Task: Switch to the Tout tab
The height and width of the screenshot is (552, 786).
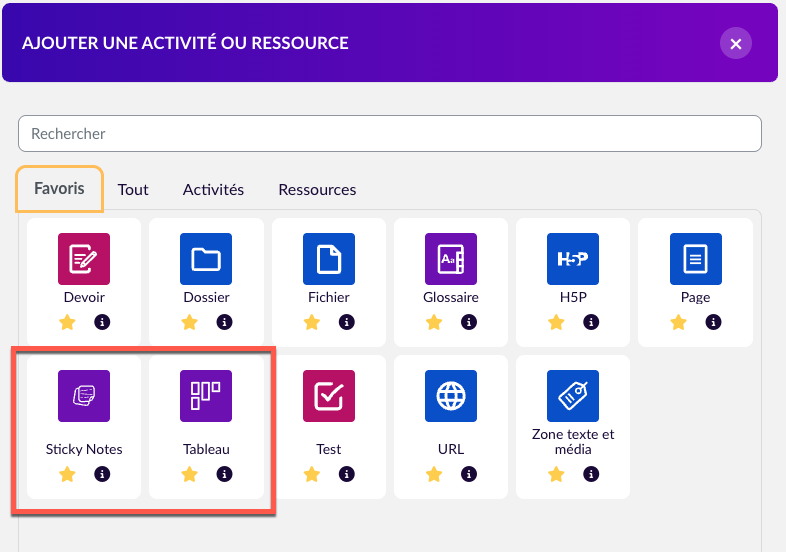Action: click(x=133, y=190)
